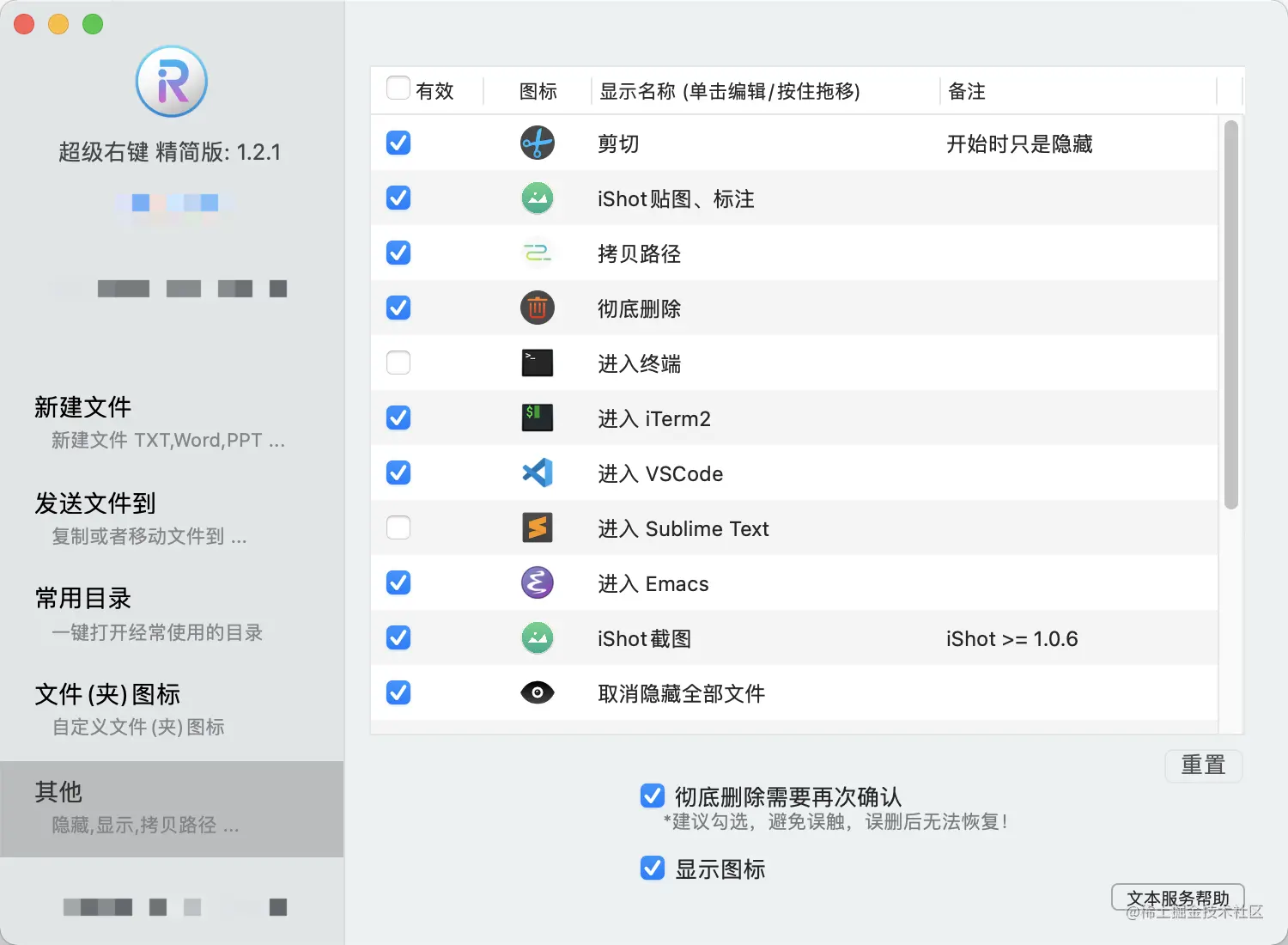Edit the 剪切 display name
1288x945 pixels.
pyautogui.click(x=618, y=143)
